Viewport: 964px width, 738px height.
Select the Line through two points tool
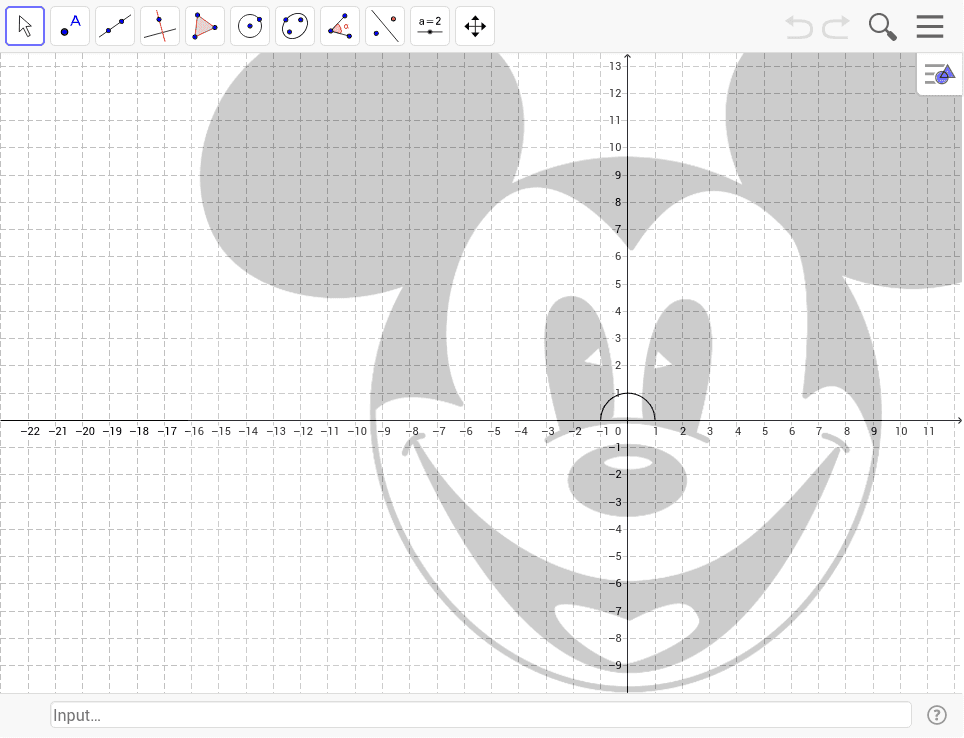point(115,26)
